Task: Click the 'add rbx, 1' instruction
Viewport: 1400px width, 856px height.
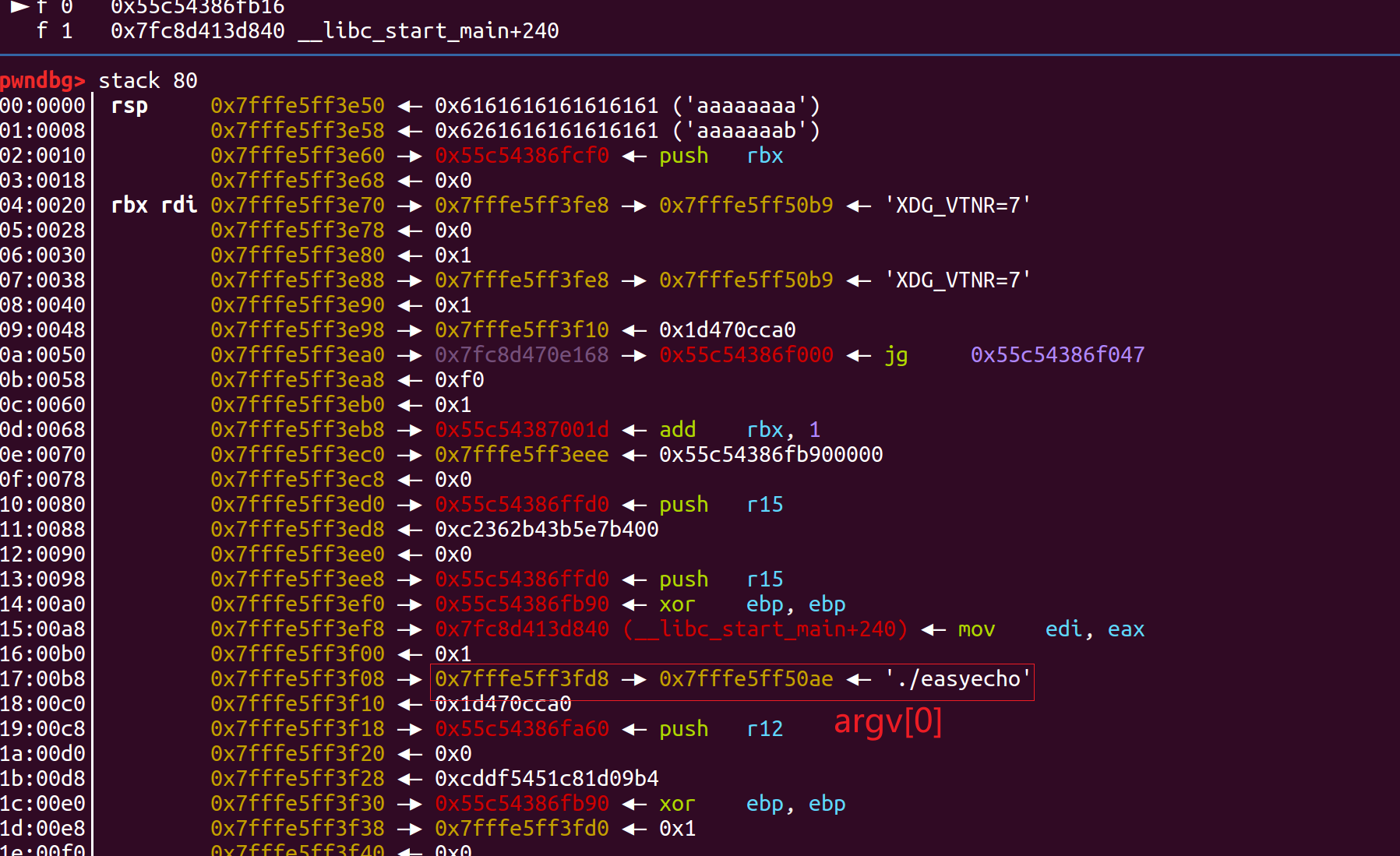Action: pos(739,429)
